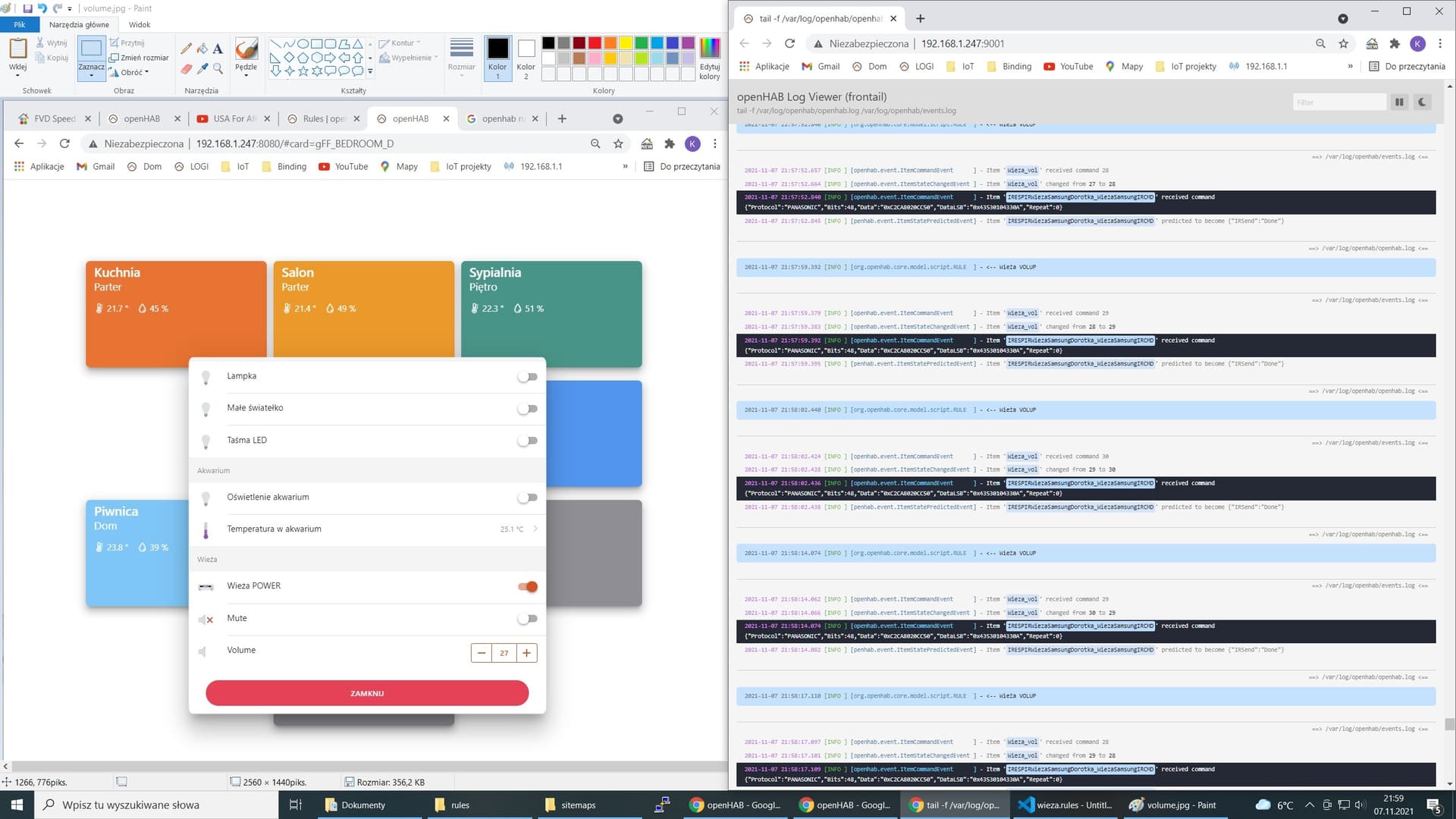Click Windows taskbar search box
The width and height of the screenshot is (1456, 819).
coord(155,805)
